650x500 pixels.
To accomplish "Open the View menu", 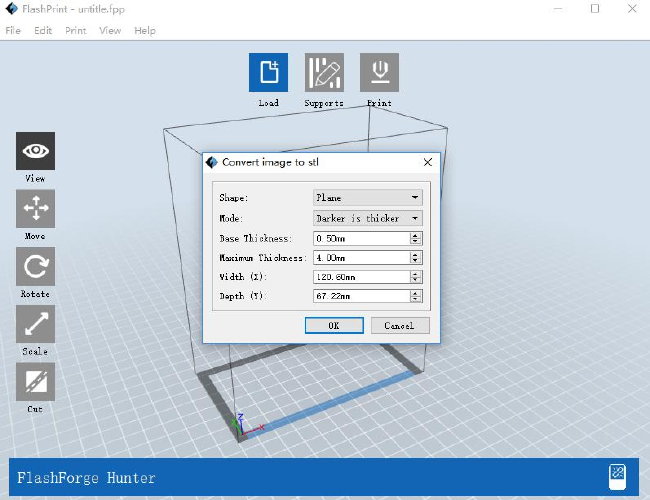I will [x=110, y=31].
